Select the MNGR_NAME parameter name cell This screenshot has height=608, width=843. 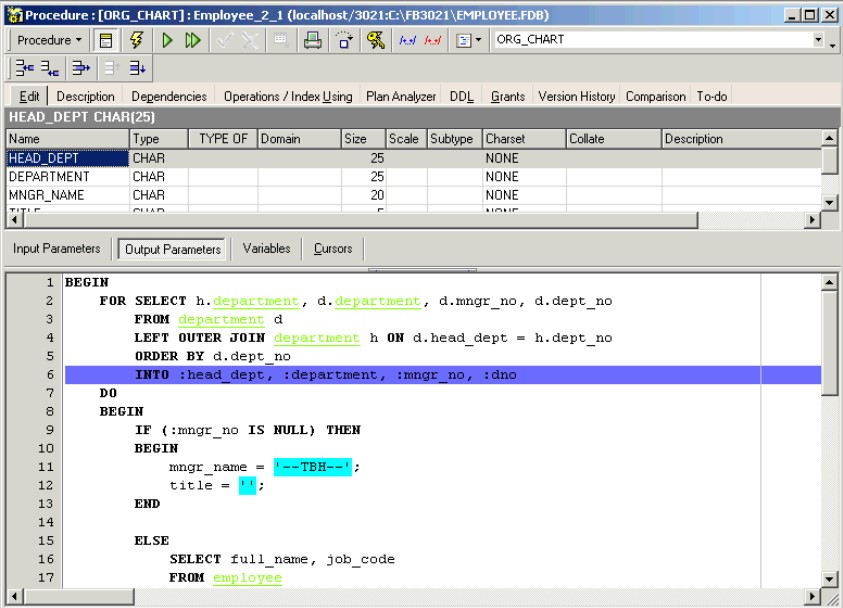click(x=68, y=195)
